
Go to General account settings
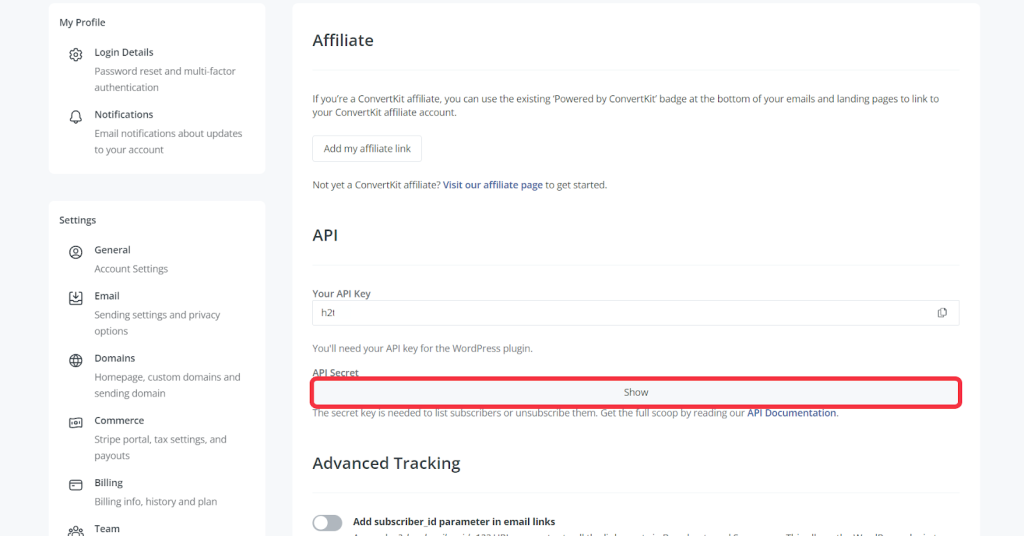coord(113,250)
